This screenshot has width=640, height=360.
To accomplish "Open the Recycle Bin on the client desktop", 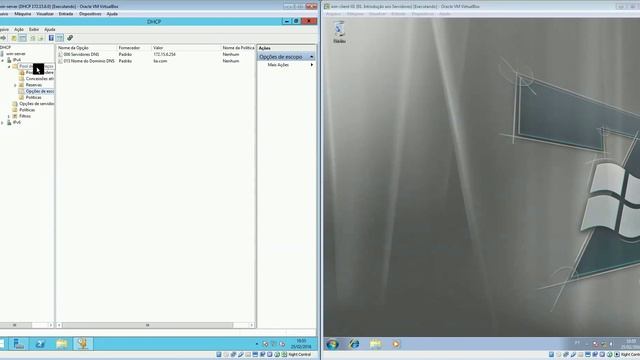I will pyautogui.click(x=339, y=32).
